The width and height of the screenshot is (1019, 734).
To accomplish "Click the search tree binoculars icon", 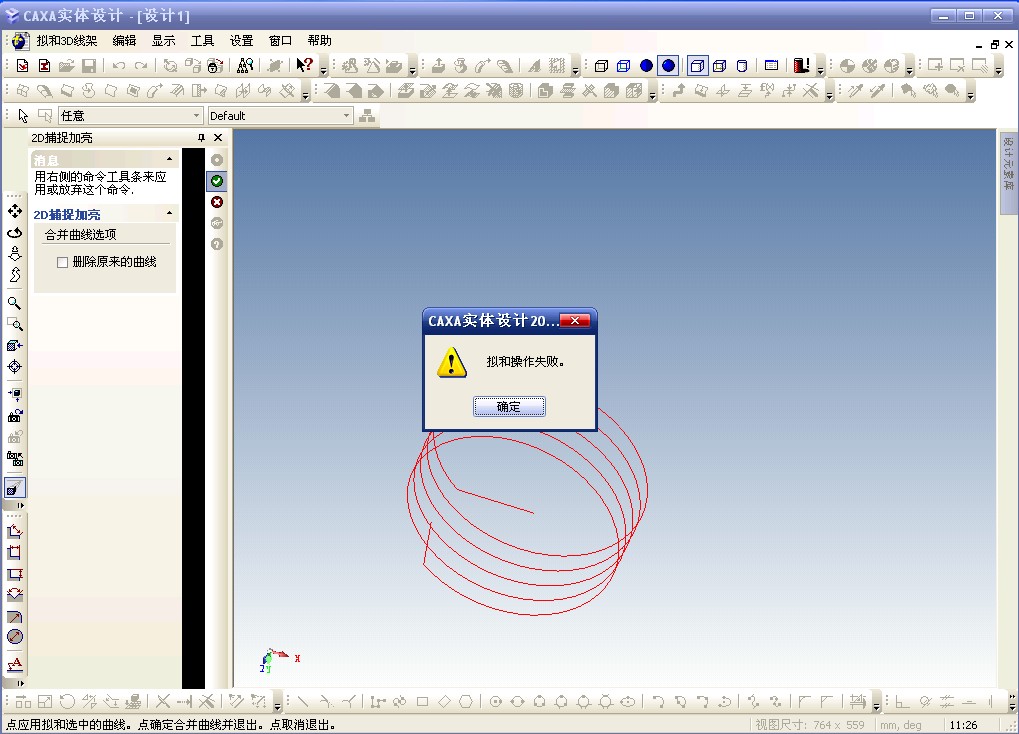I will 245,66.
